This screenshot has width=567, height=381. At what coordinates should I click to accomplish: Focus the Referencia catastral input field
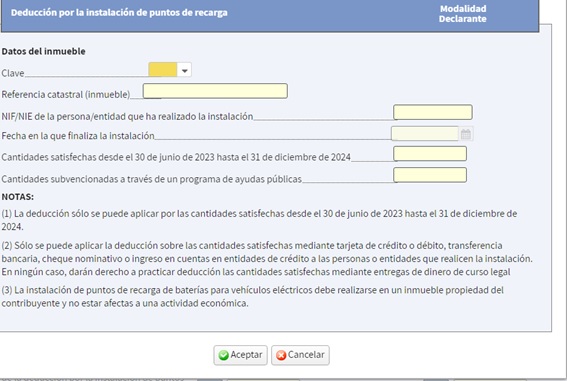click(215, 91)
